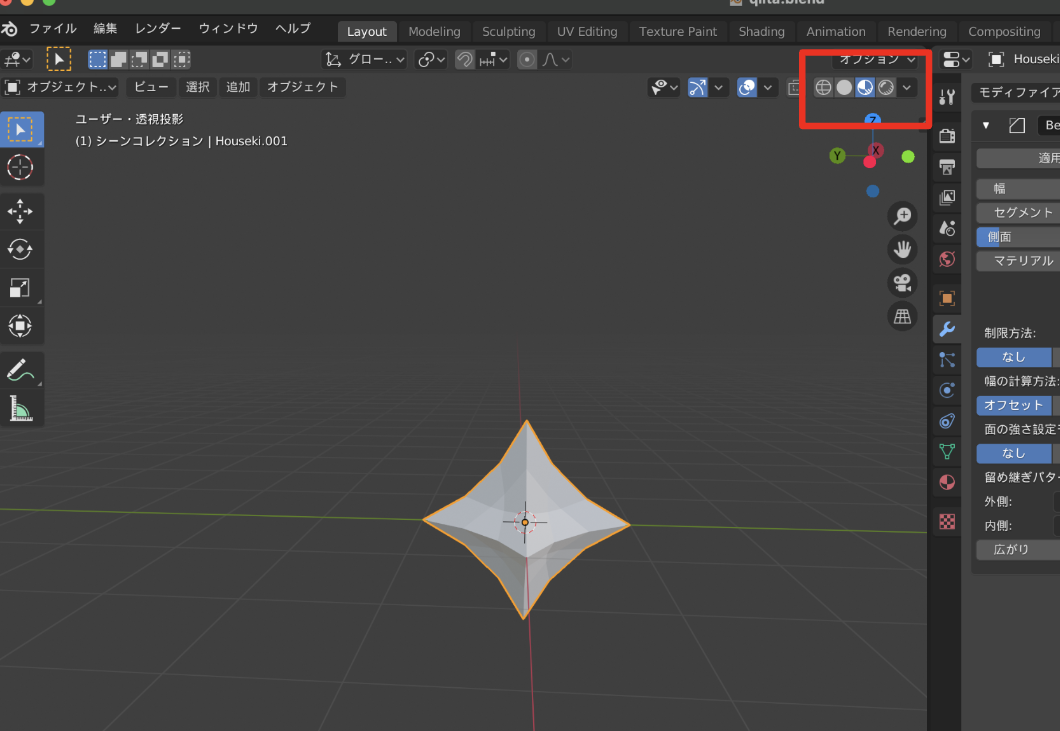
Task: Toggle the snap magnet button
Action: coord(464,60)
